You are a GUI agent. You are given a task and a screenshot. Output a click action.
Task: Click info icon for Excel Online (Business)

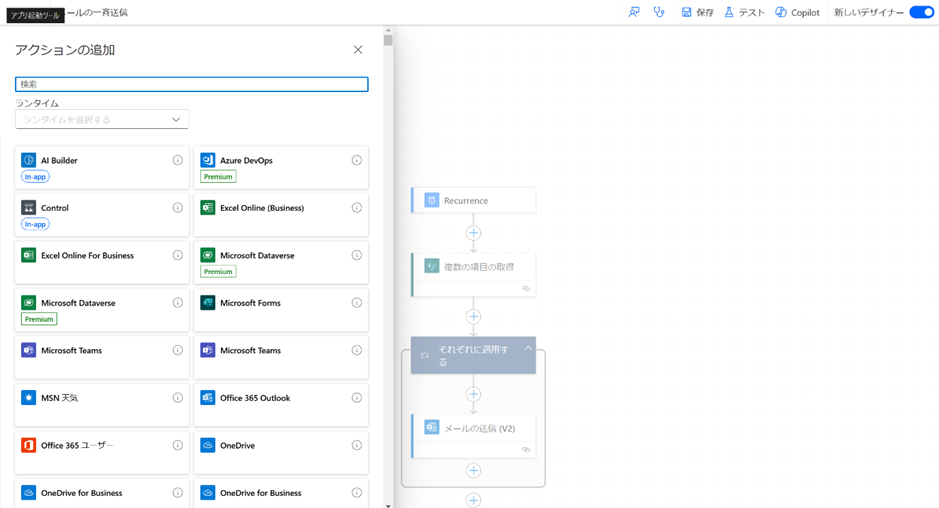pyautogui.click(x=357, y=207)
